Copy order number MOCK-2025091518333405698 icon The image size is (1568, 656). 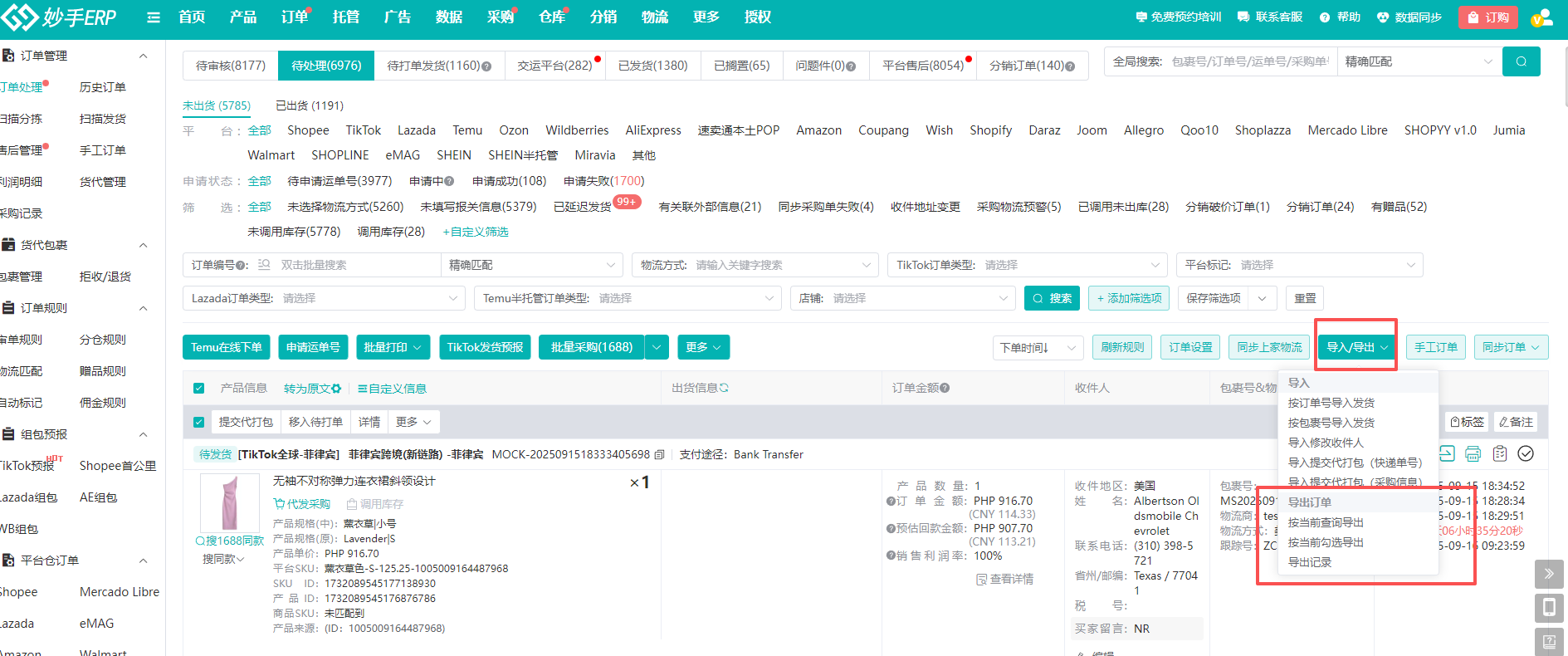click(659, 454)
